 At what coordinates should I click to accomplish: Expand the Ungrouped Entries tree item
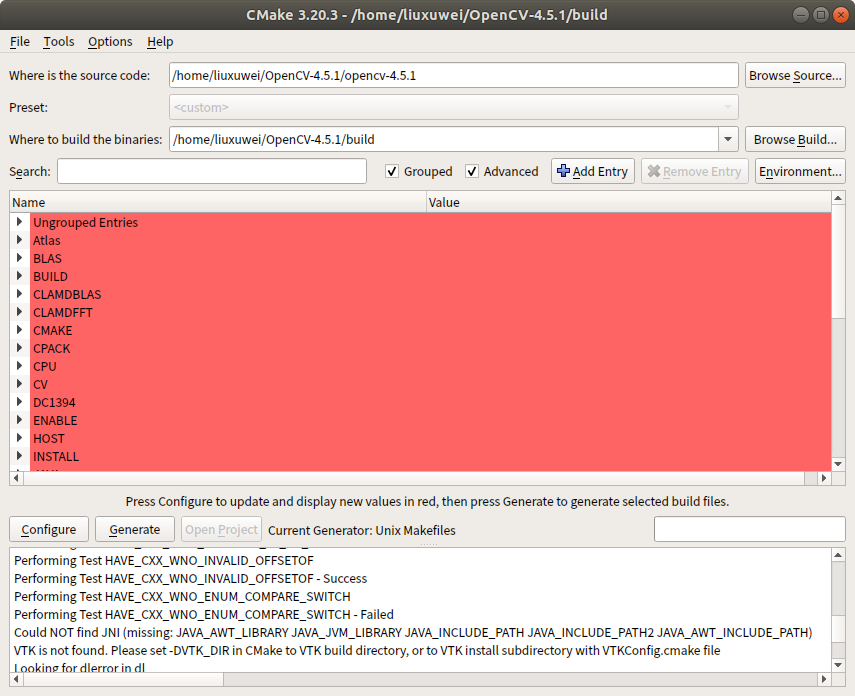(19, 222)
